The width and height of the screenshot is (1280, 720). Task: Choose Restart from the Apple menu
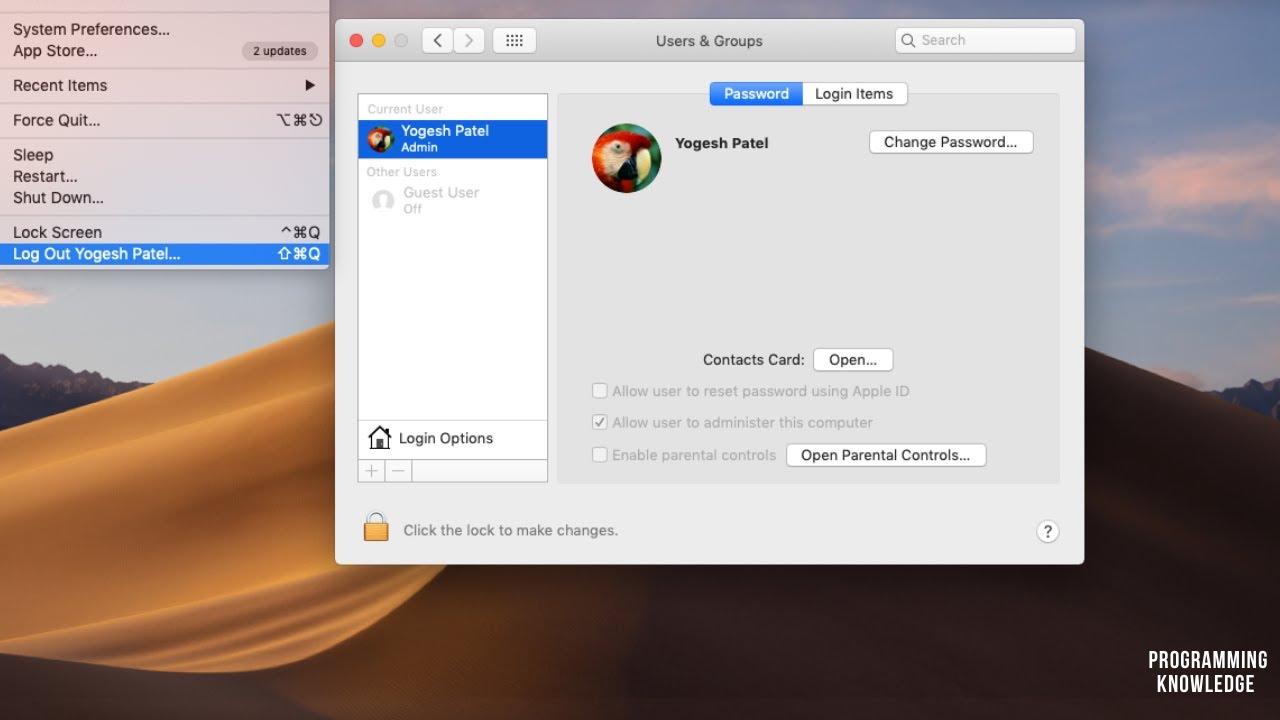pos(164,176)
